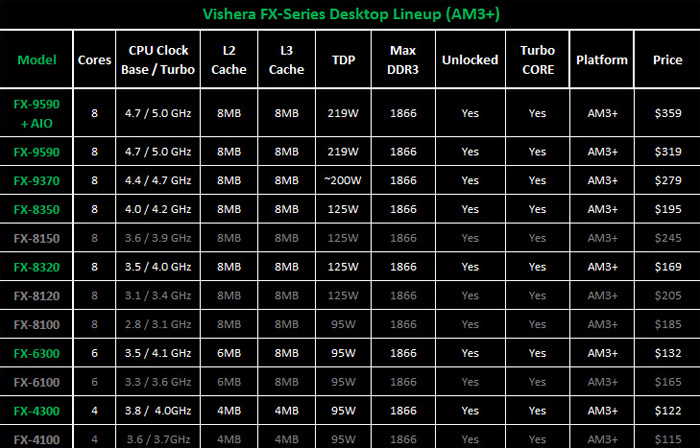Select the FX-6300 model cell

coord(37,353)
